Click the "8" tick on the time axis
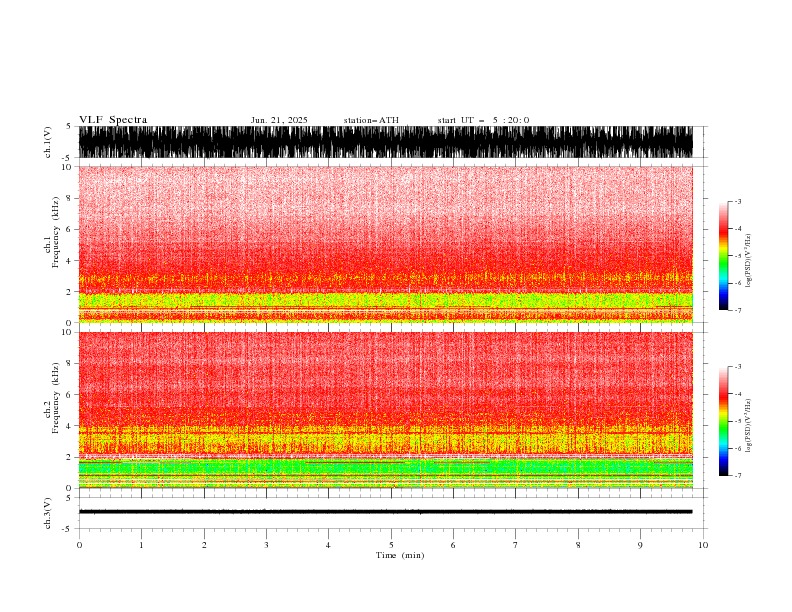The height and width of the screenshot is (612, 792). pyautogui.click(x=578, y=545)
